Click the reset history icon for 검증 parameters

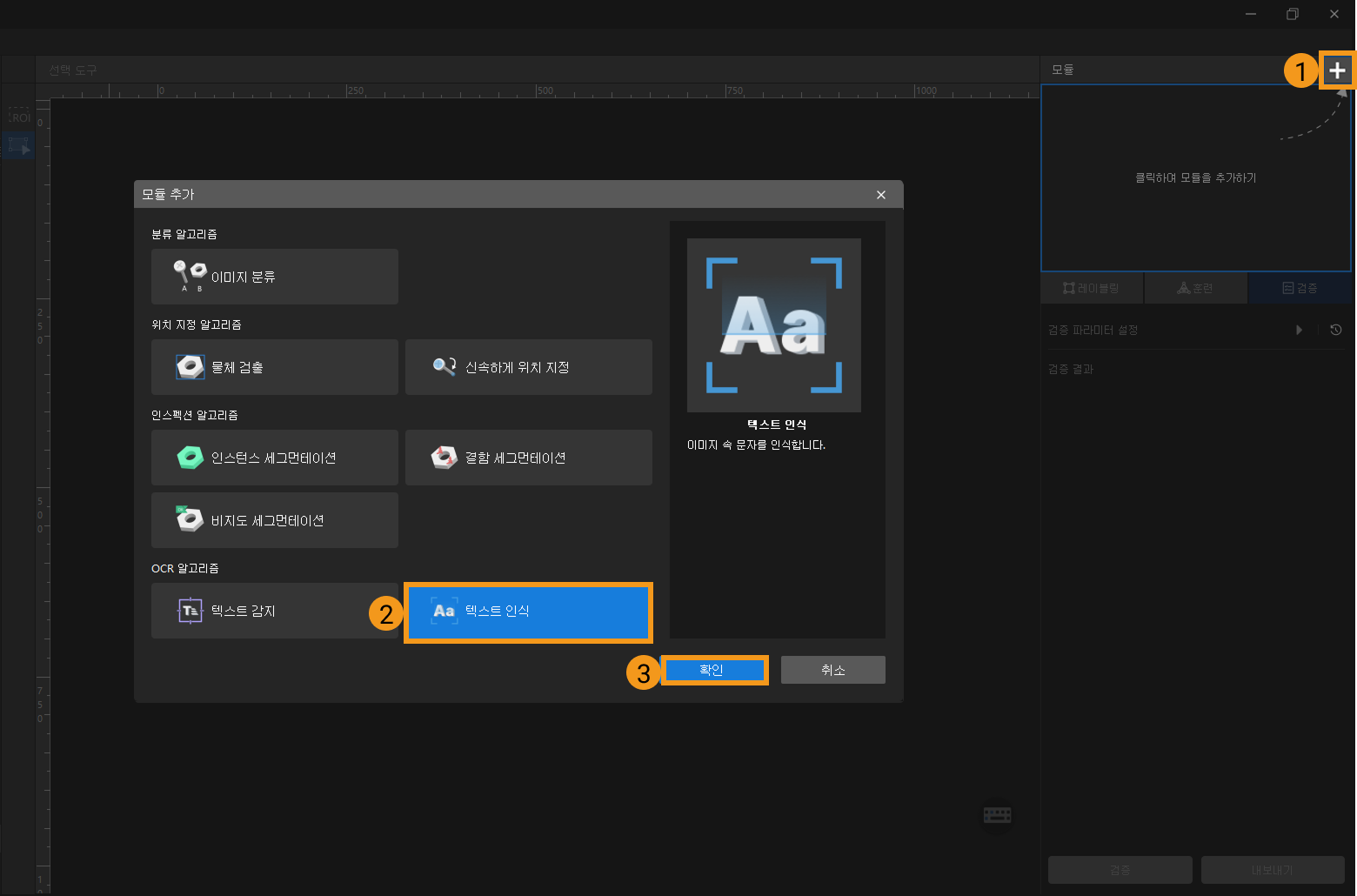pyautogui.click(x=1336, y=330)
